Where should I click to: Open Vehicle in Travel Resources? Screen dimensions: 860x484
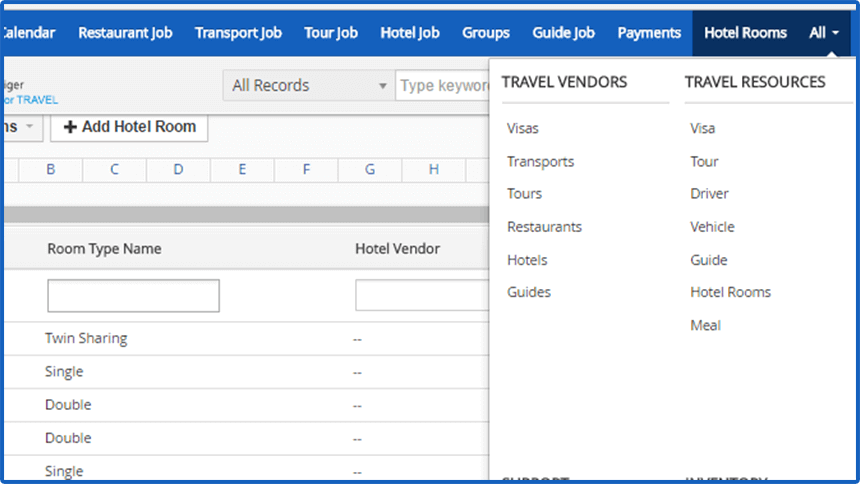tap(712, 227)
